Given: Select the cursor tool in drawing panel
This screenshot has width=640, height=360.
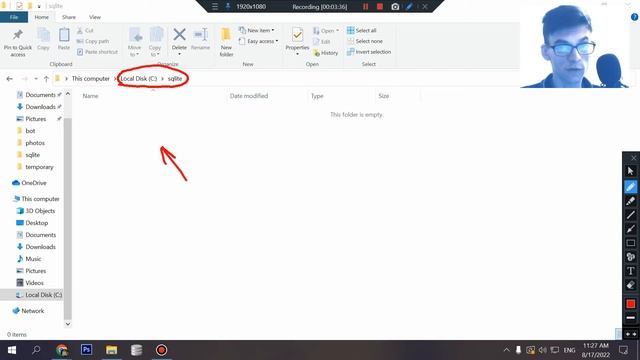Looking at the screenshot, I should coord(631,171).
